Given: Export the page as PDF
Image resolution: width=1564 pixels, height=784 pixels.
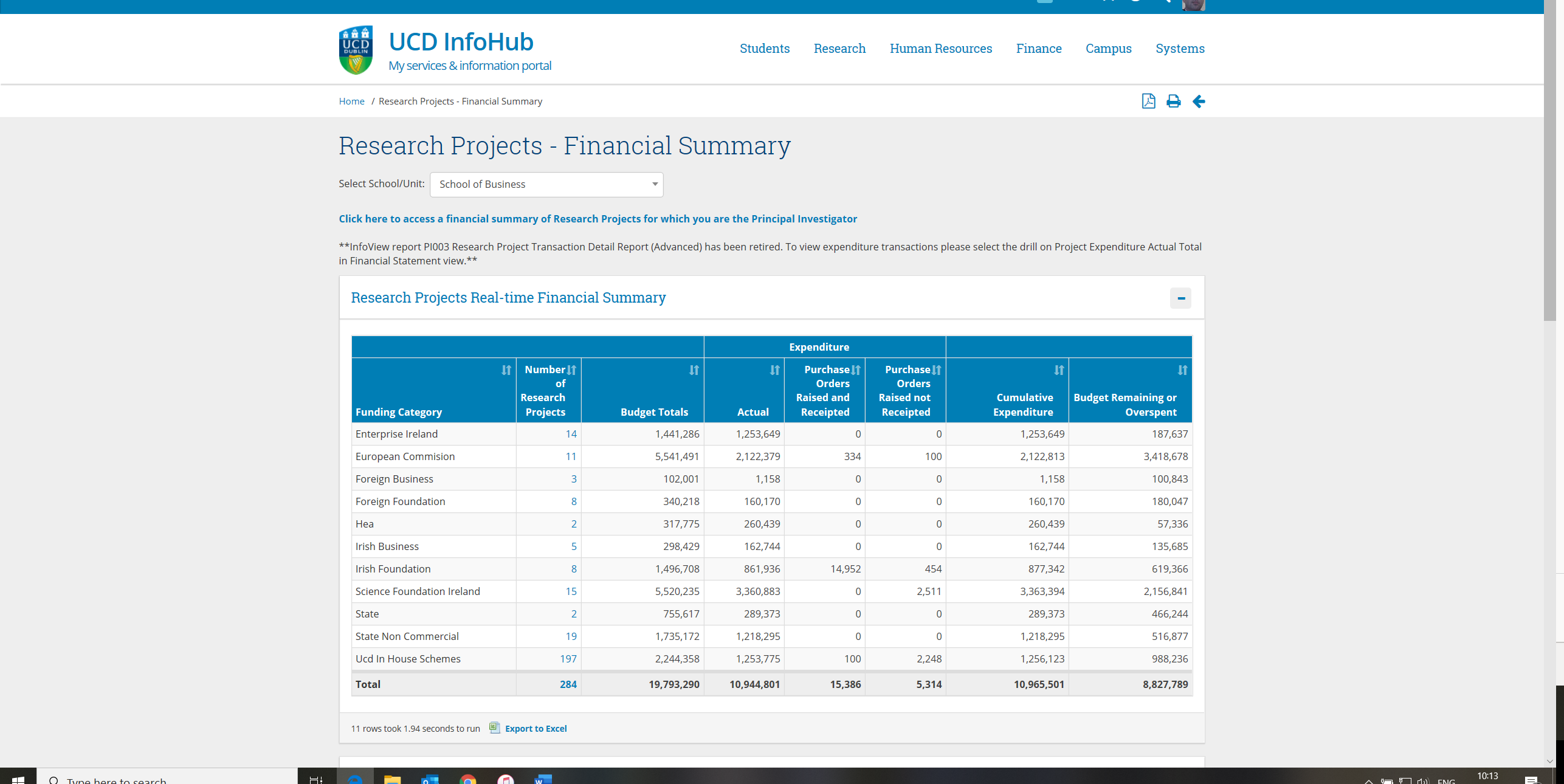Looking at the screenshot, I should 1148,101.
